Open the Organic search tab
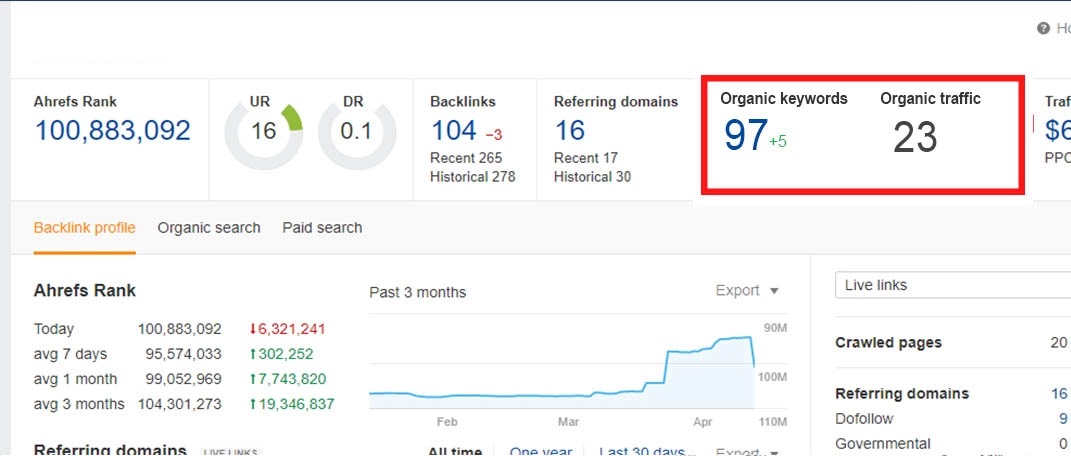 (208, 228)
